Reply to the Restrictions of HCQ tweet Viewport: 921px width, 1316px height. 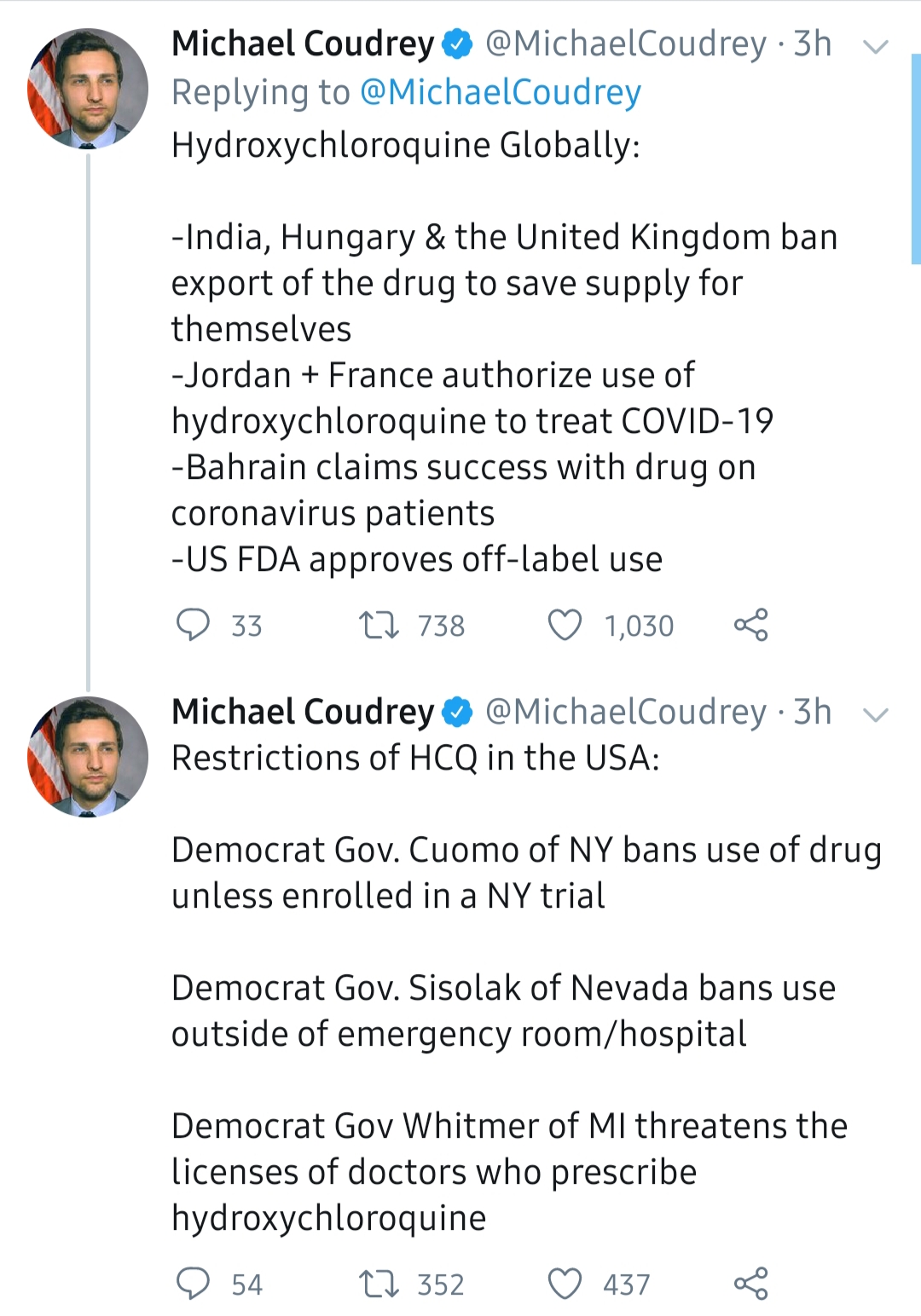(x=193, y=1284)
